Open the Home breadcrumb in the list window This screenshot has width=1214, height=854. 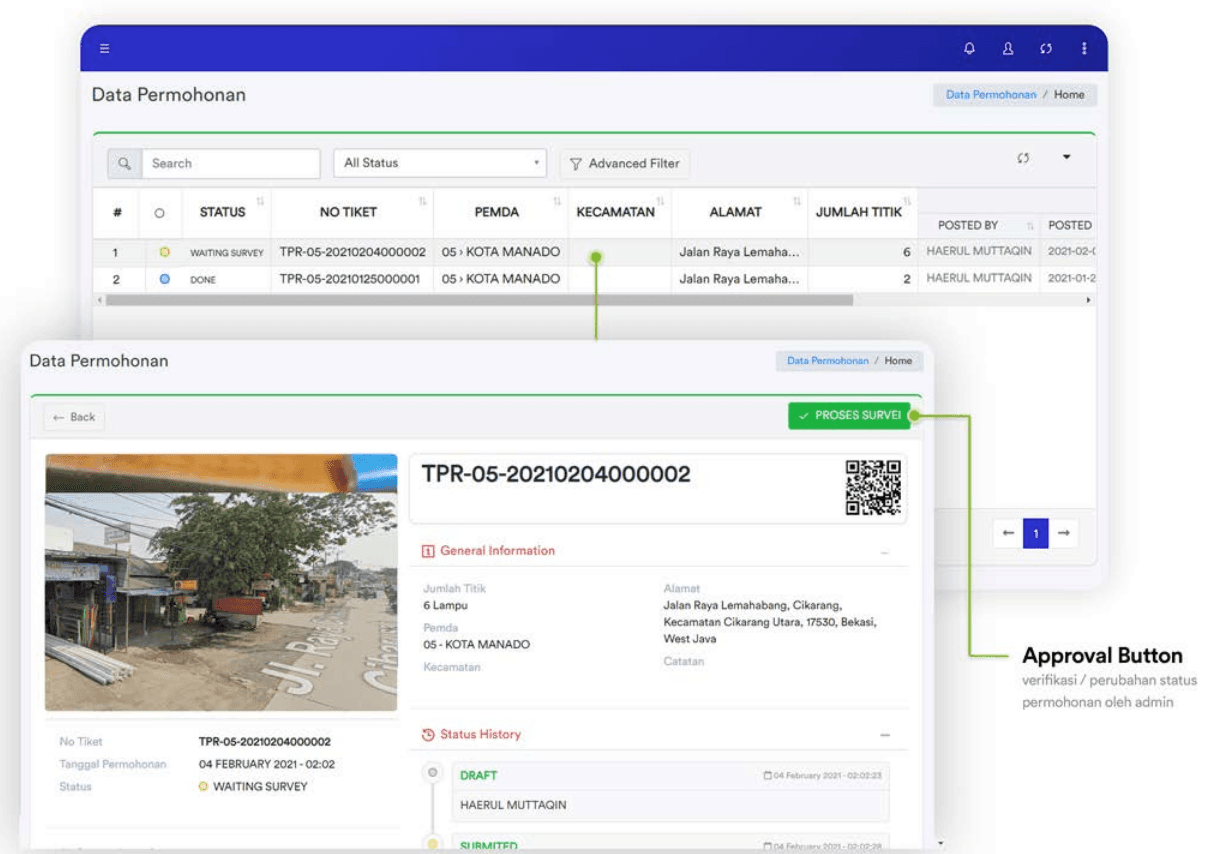pyautogui.click(x=1069, y=95)
